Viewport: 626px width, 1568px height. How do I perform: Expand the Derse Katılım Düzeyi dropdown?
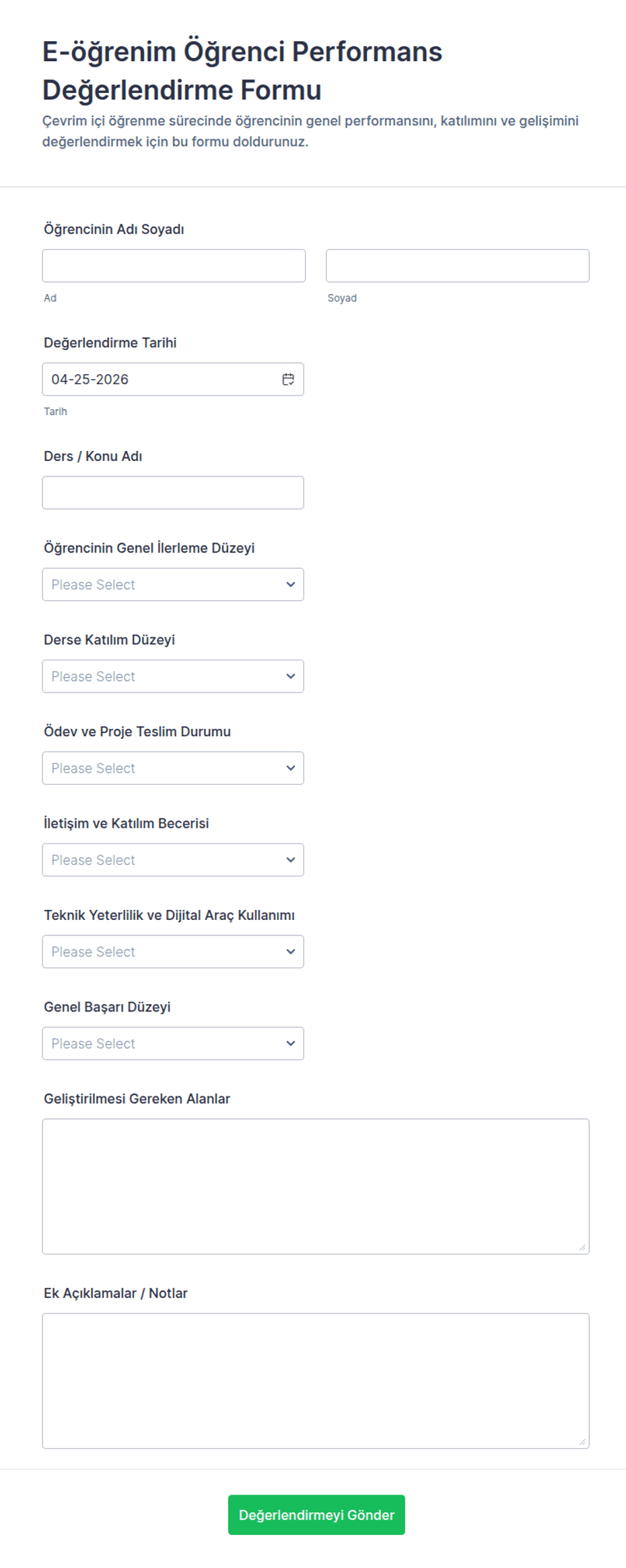point(173,676)
